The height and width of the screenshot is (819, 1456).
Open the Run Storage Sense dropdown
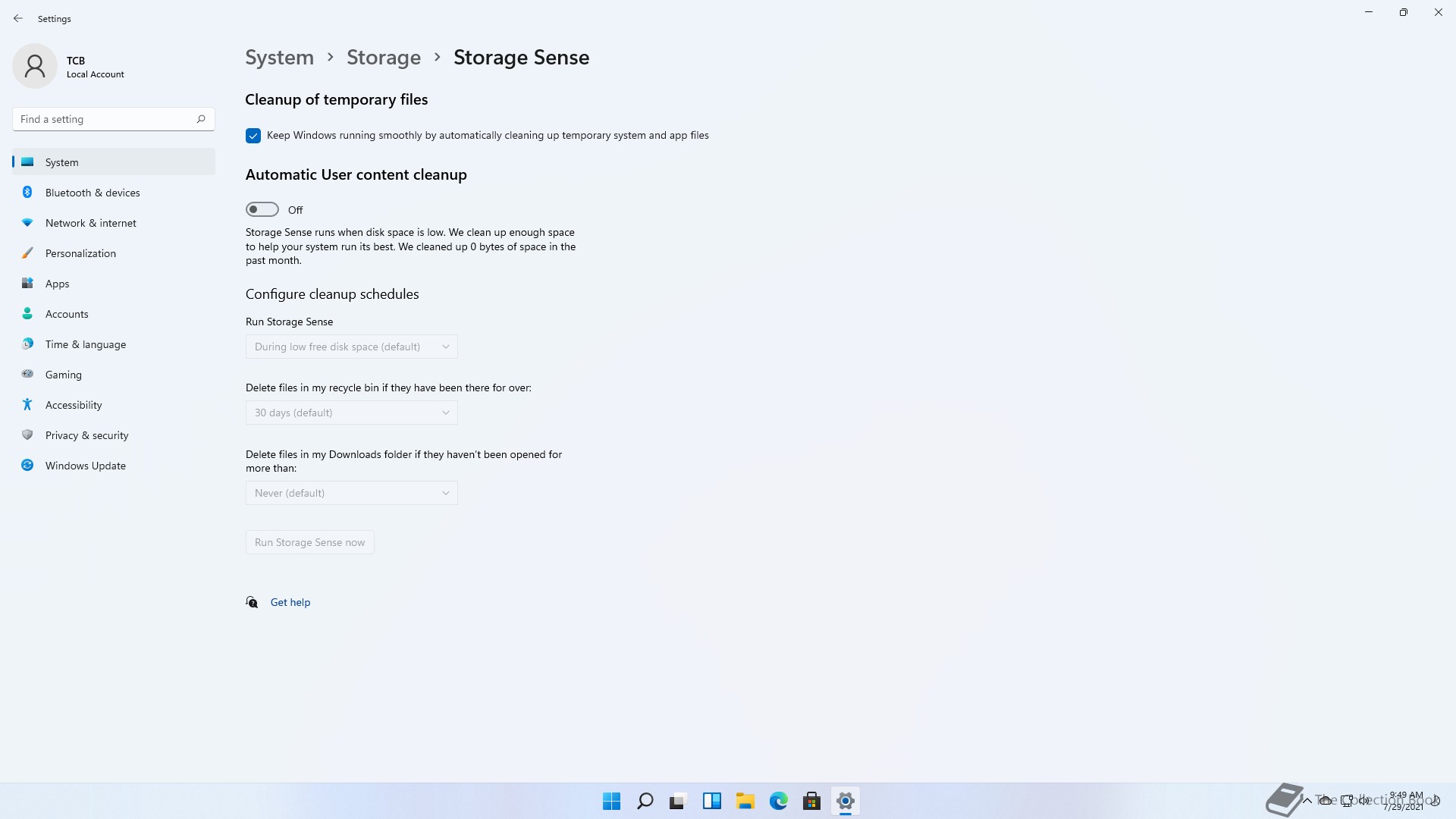click(352, 347)
